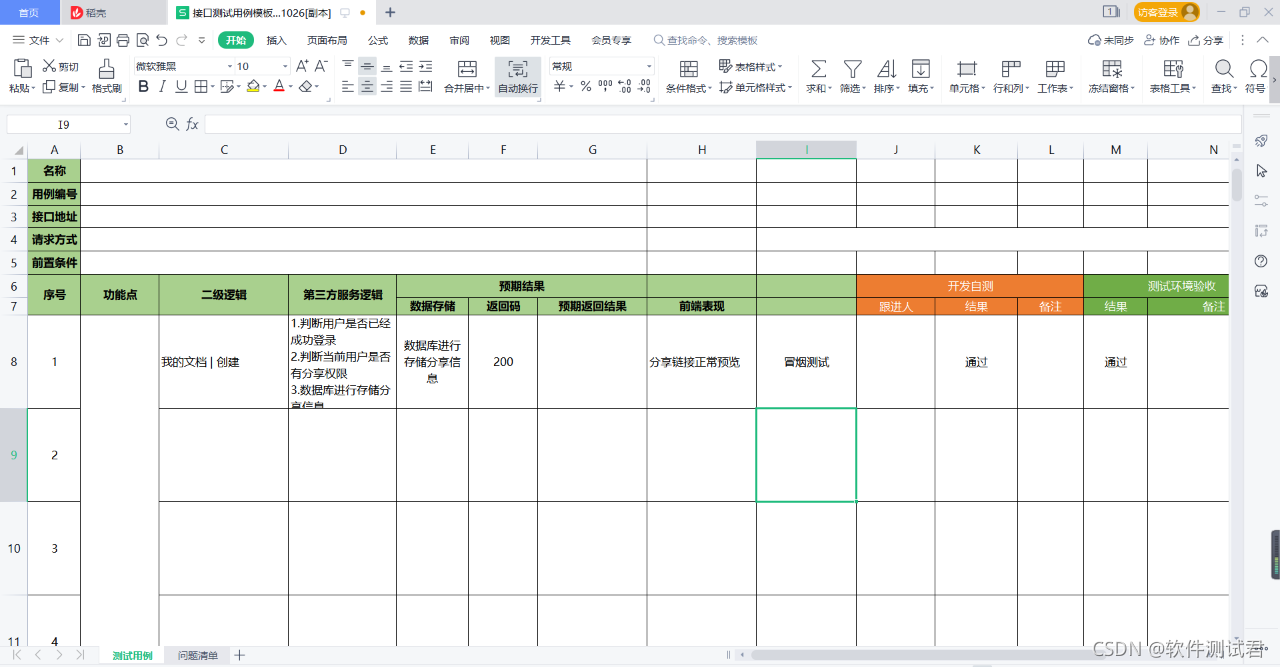Toggle middle vertical alignment
The width and height of the screenshot is (1280, 667).
(x=367, y=66)
